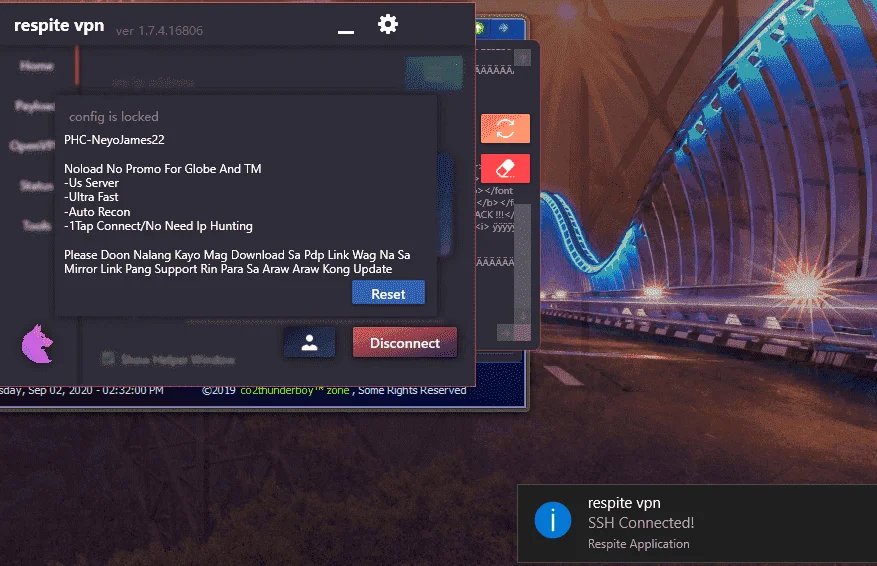Open the 'SSH Connected!' notification toast
877x566 pixels.
point(697,523)
